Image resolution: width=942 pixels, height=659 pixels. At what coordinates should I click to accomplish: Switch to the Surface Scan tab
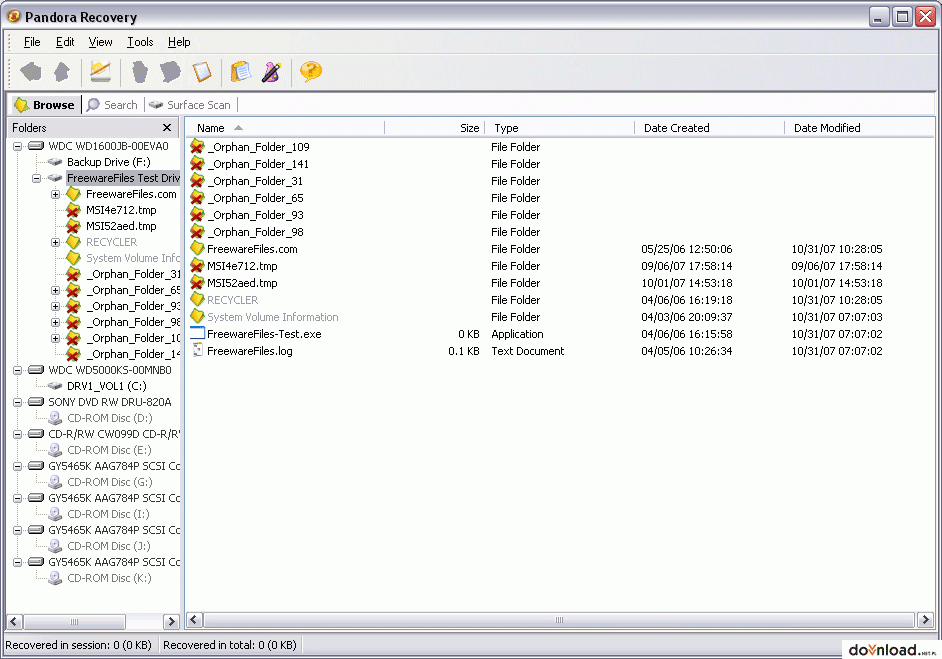pos(190,105)
